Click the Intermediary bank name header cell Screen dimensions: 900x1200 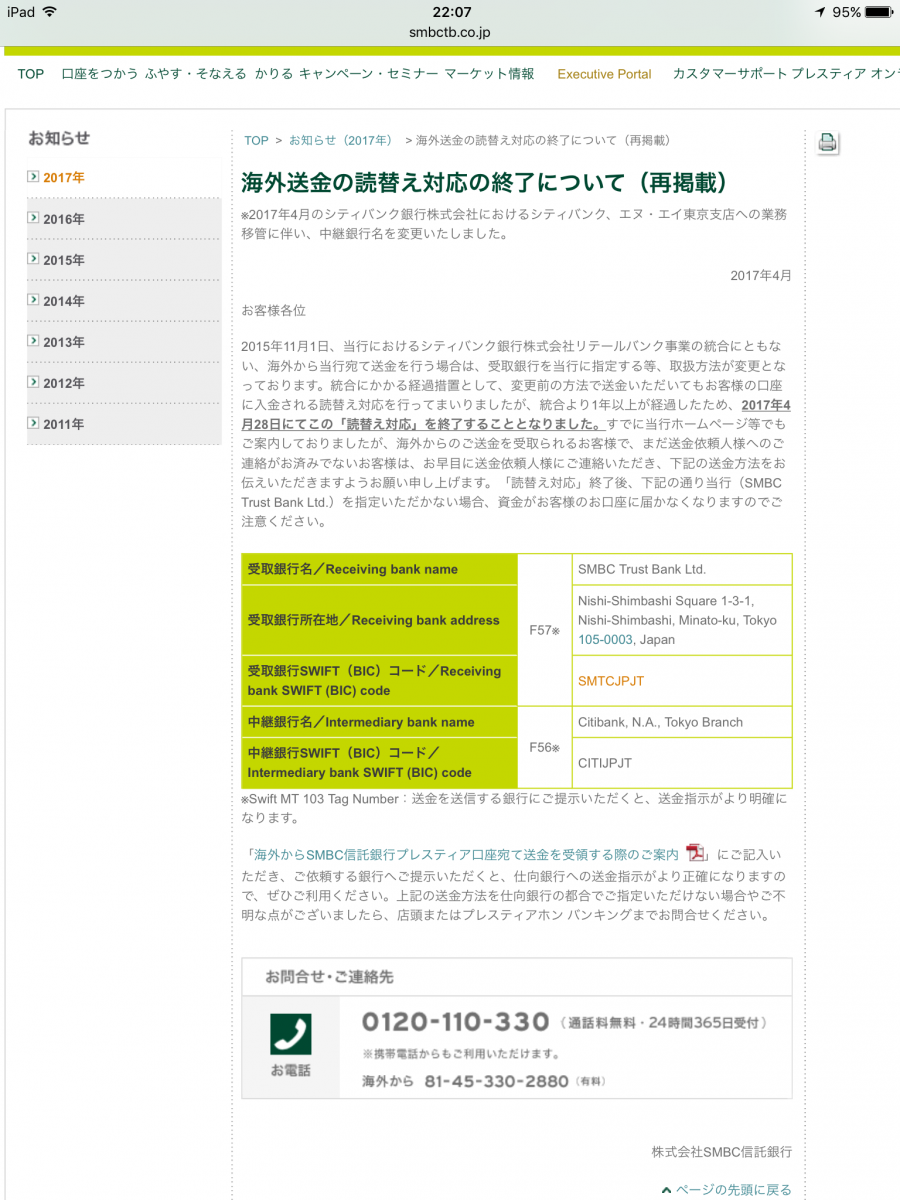380,722
